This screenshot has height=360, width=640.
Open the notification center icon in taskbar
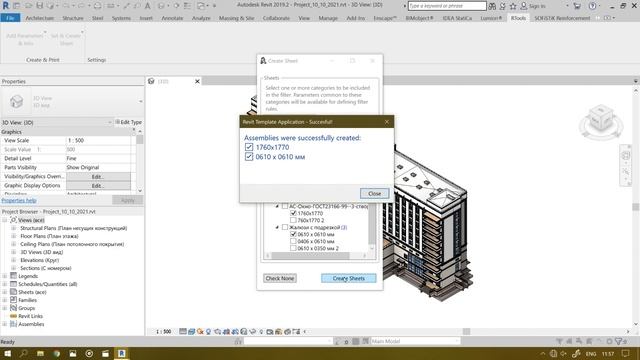tap(625, 353)
